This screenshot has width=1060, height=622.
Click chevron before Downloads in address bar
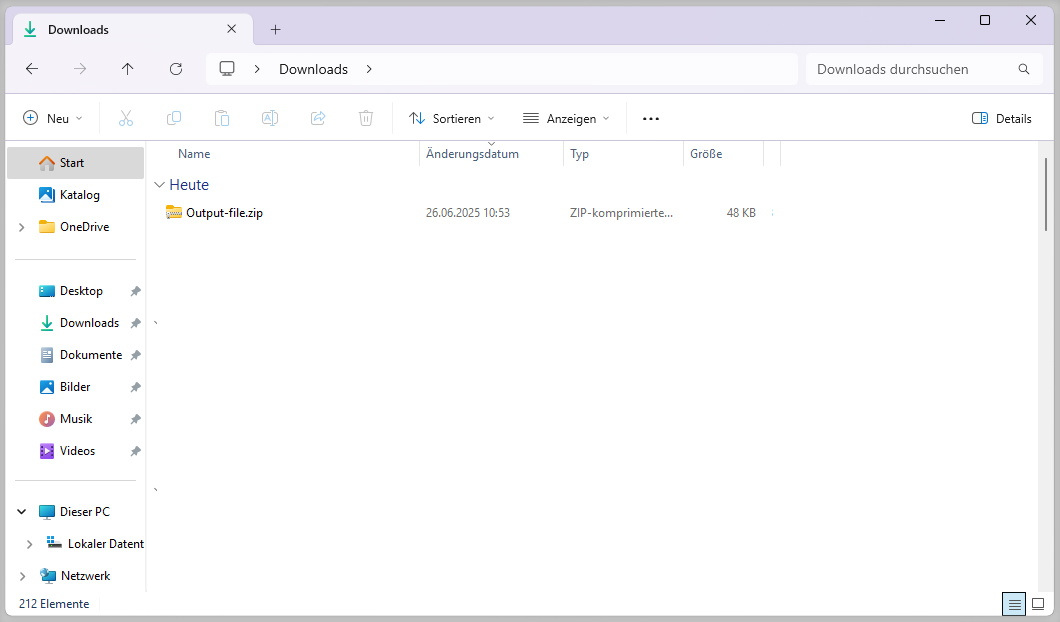pos(258,69)
